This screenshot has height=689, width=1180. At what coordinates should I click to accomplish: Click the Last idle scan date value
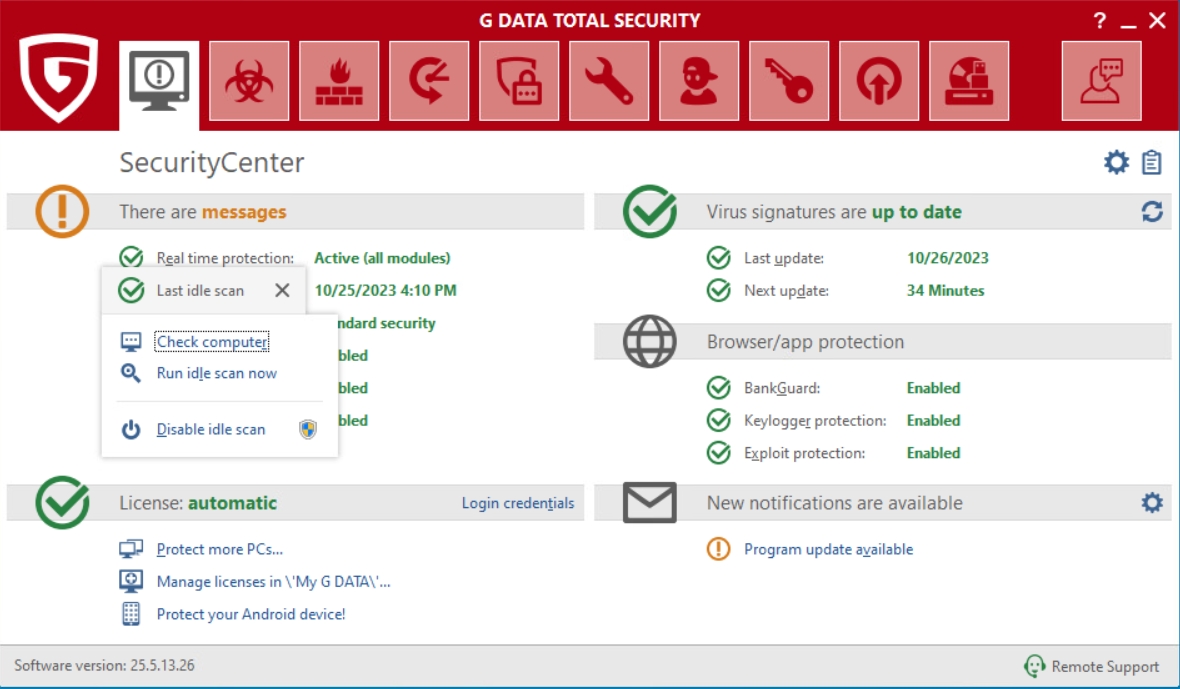pos(385,290)
